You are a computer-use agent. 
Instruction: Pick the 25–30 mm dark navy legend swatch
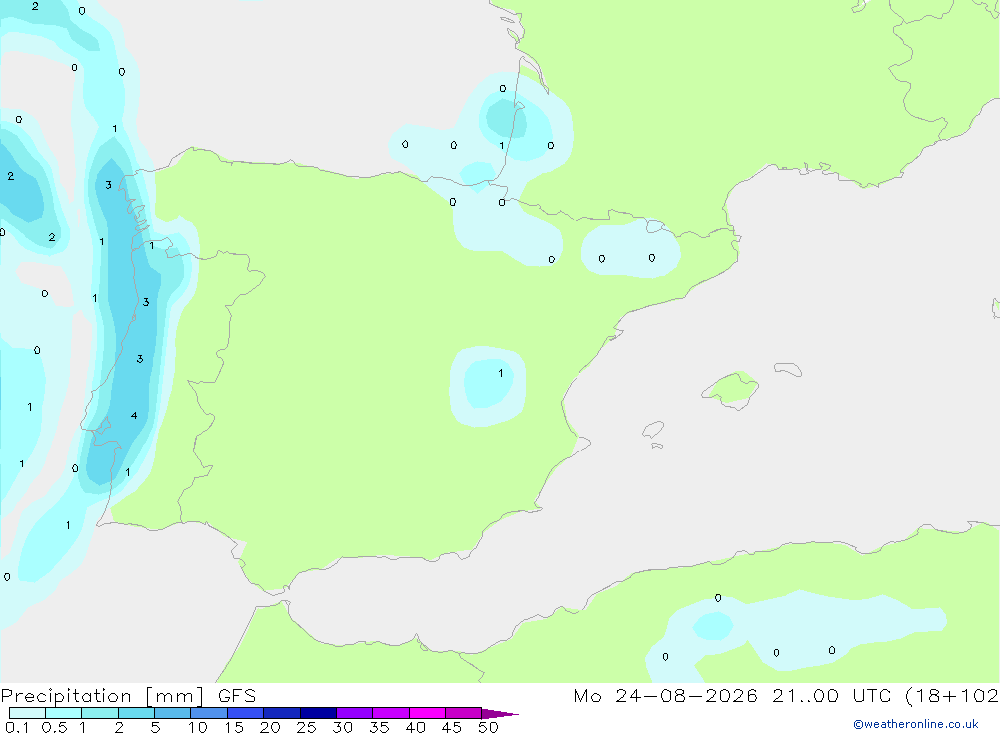pos(318,713)
